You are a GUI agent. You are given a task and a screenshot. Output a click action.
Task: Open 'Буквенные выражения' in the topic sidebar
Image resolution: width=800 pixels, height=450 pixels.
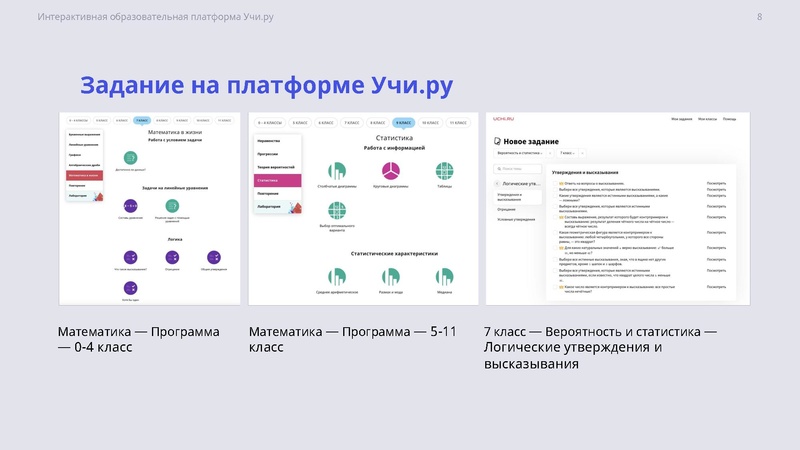(x=85, y=135)
